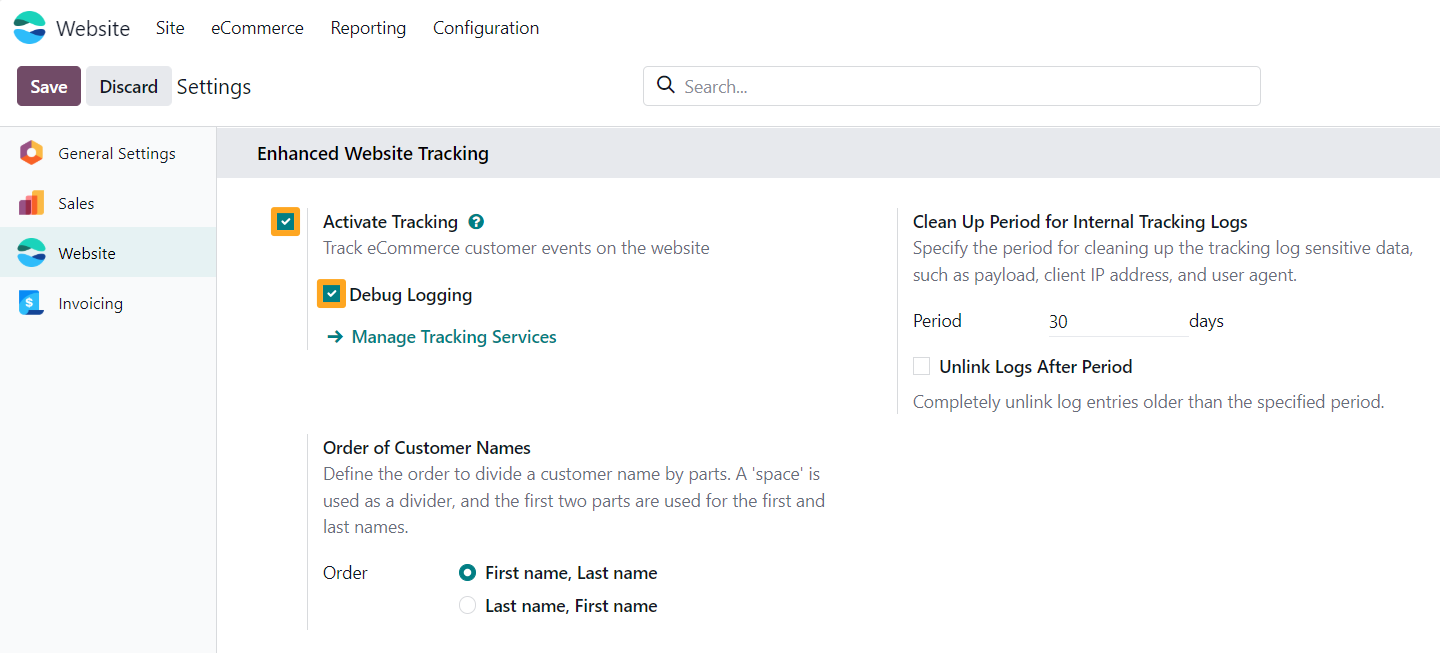Disable the Activate Tracking checkbox
The height and width of the screenshot is (653, 1440).
[285, 221]
